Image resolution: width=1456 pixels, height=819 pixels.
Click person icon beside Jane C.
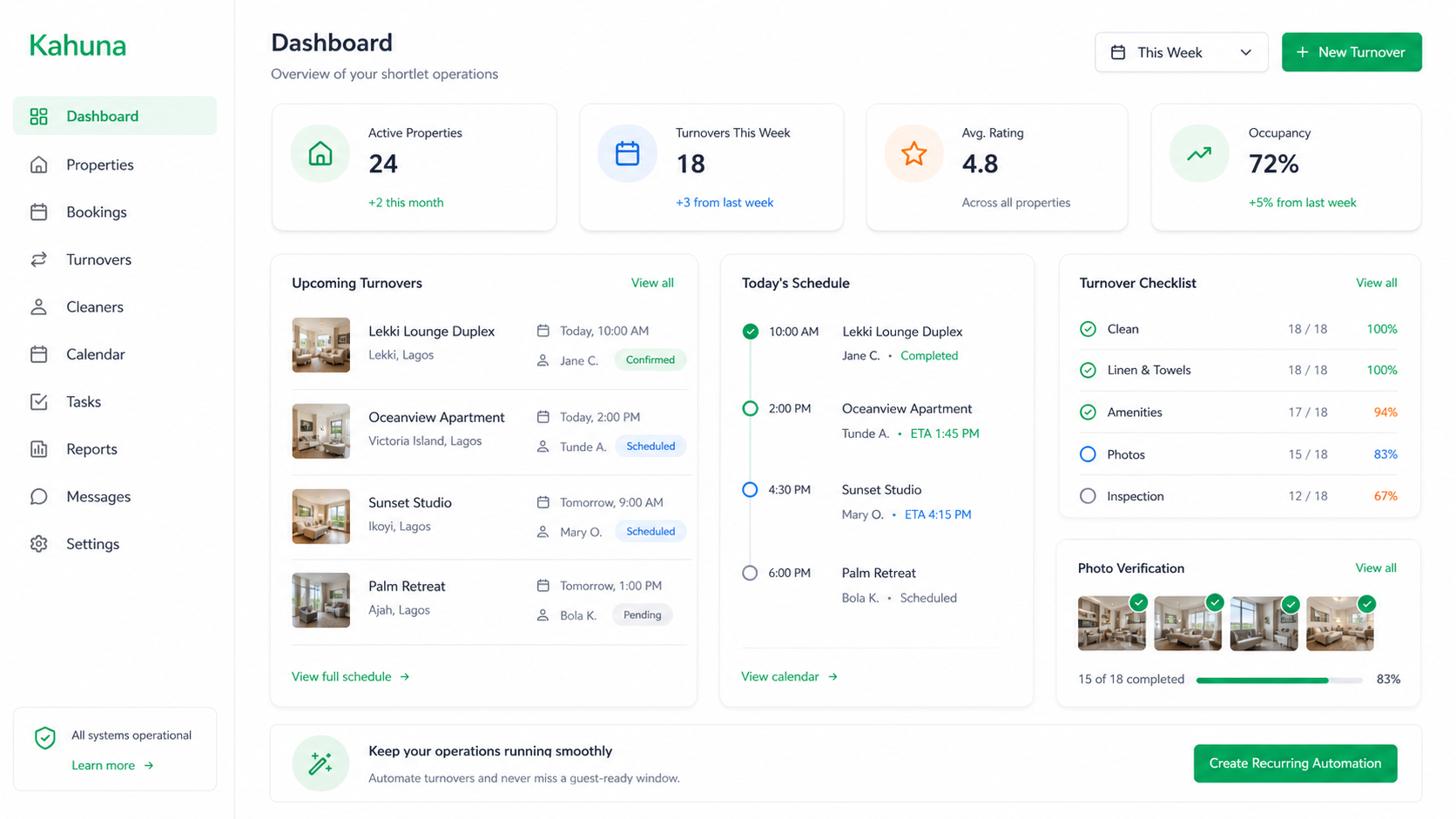tap(543, 360)
